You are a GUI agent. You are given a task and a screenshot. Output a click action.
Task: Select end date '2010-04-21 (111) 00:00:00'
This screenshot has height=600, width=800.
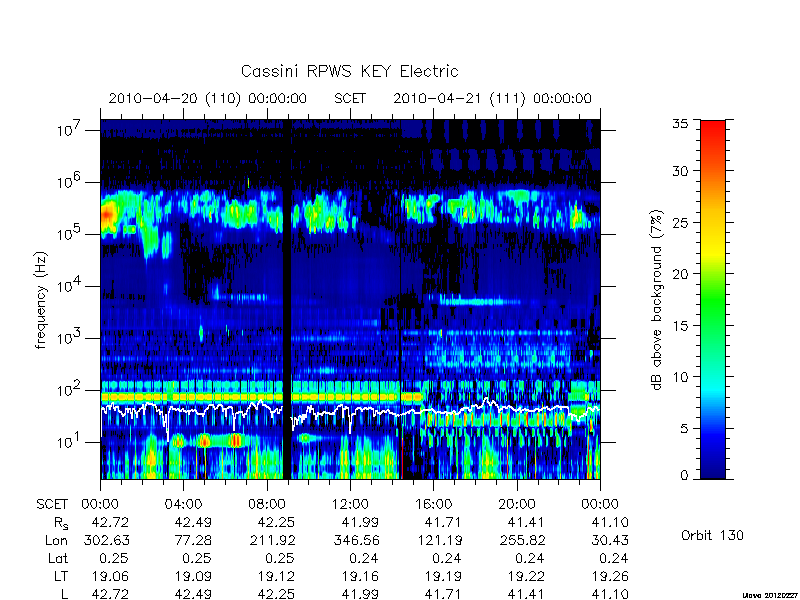point(492,98)
